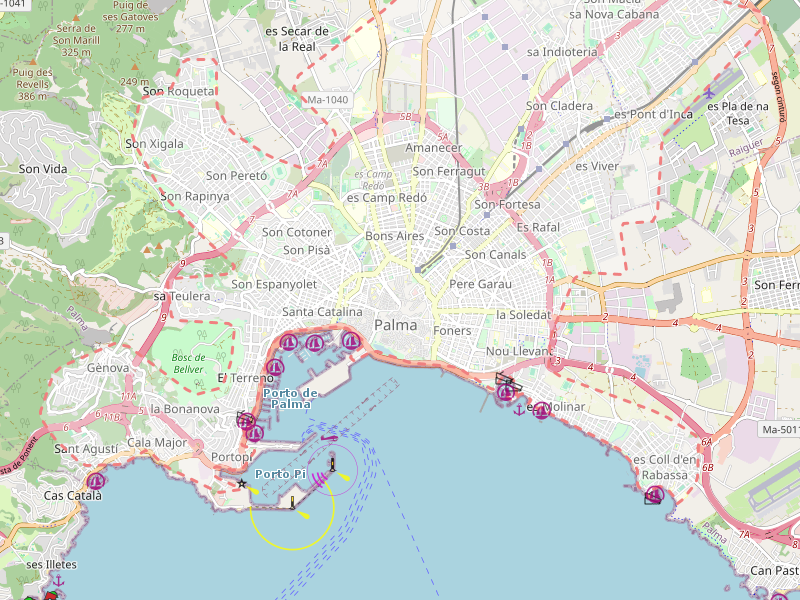Click the Son Vida place label

pyautogui.click(x=43, y=169)
